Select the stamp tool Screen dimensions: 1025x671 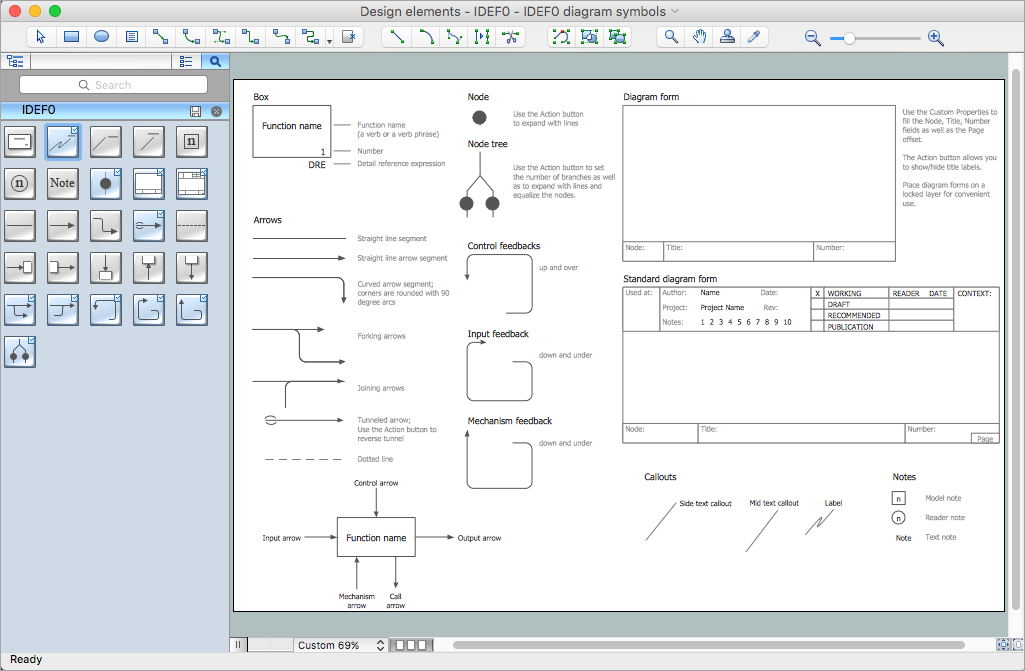pos(727,37)
